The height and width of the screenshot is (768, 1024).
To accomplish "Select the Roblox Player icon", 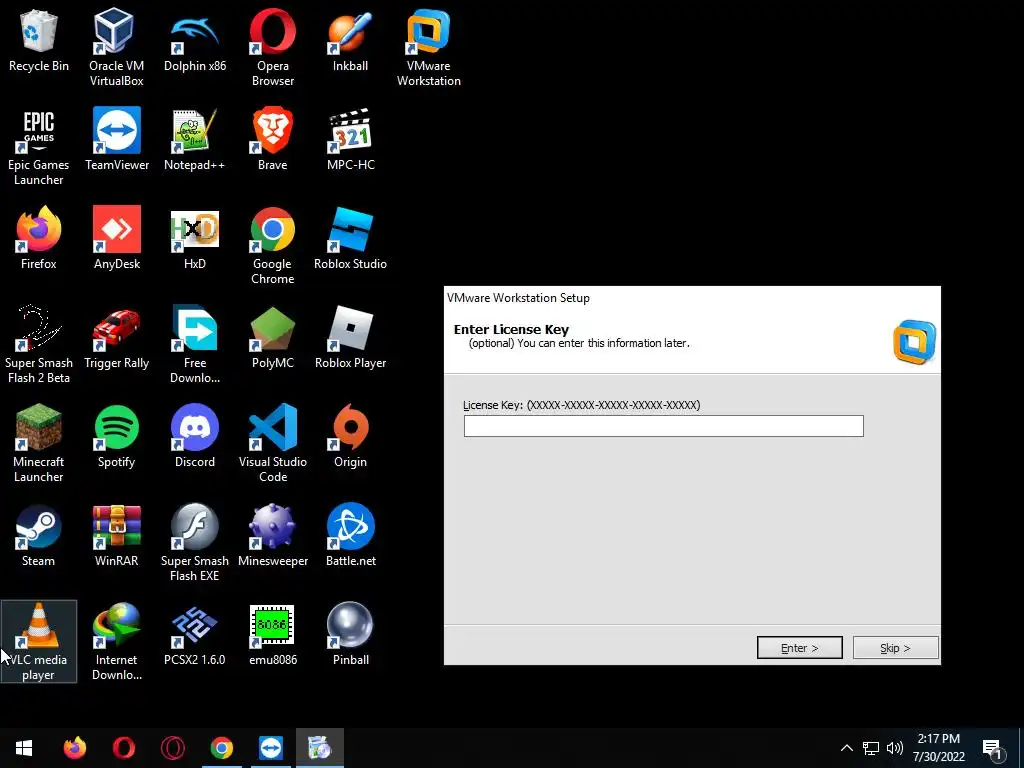I will 351,338.
